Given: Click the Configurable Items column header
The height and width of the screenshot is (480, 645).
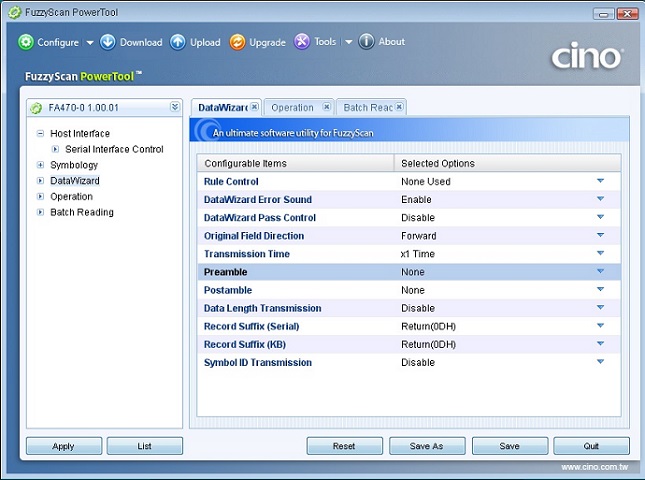Looking at the screenshot, I should point(295,163).
